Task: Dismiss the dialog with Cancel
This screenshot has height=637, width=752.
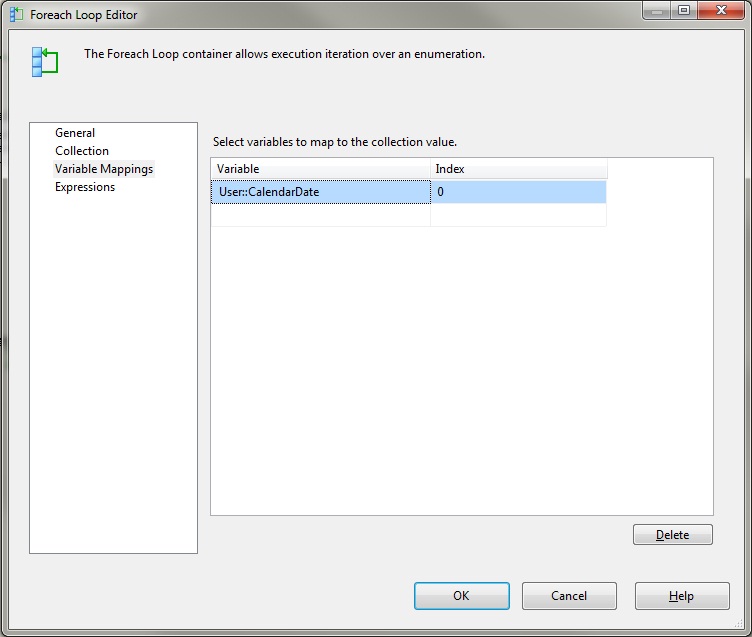Action: [569, 596]
